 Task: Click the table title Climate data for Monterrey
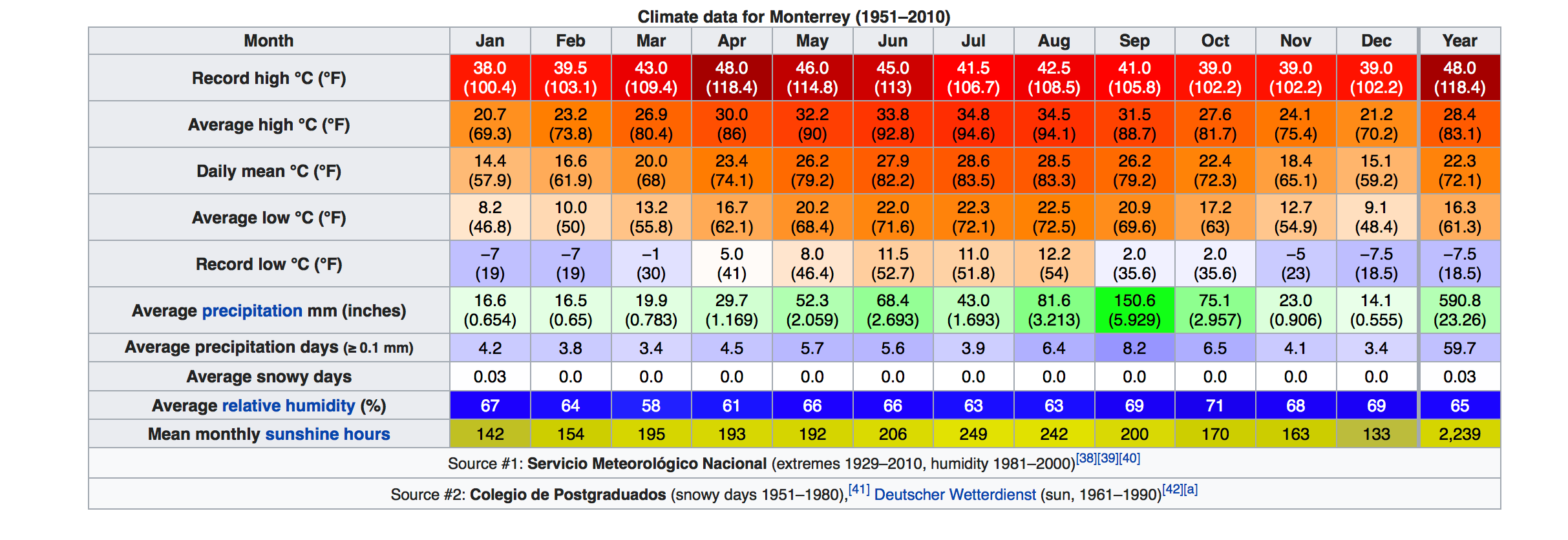pyautogui.click(x=794, y=17)
